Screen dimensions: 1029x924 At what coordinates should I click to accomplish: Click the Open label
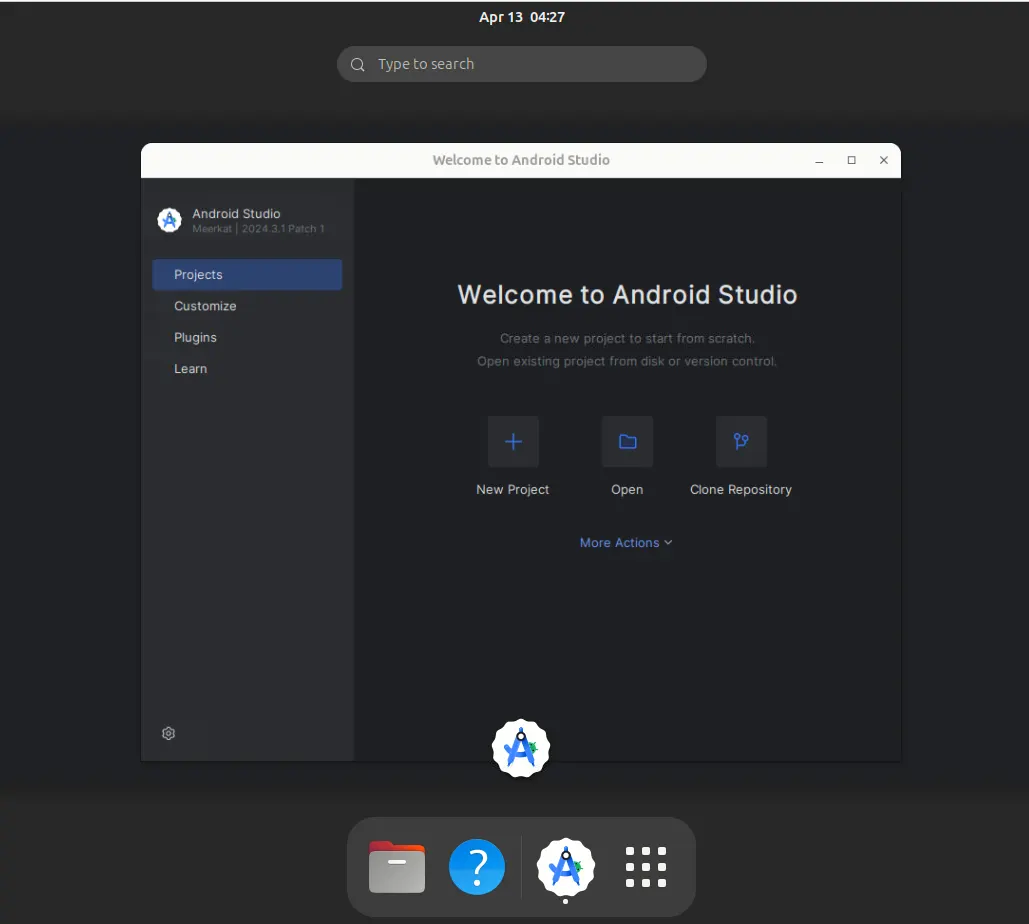coord(627,490)
